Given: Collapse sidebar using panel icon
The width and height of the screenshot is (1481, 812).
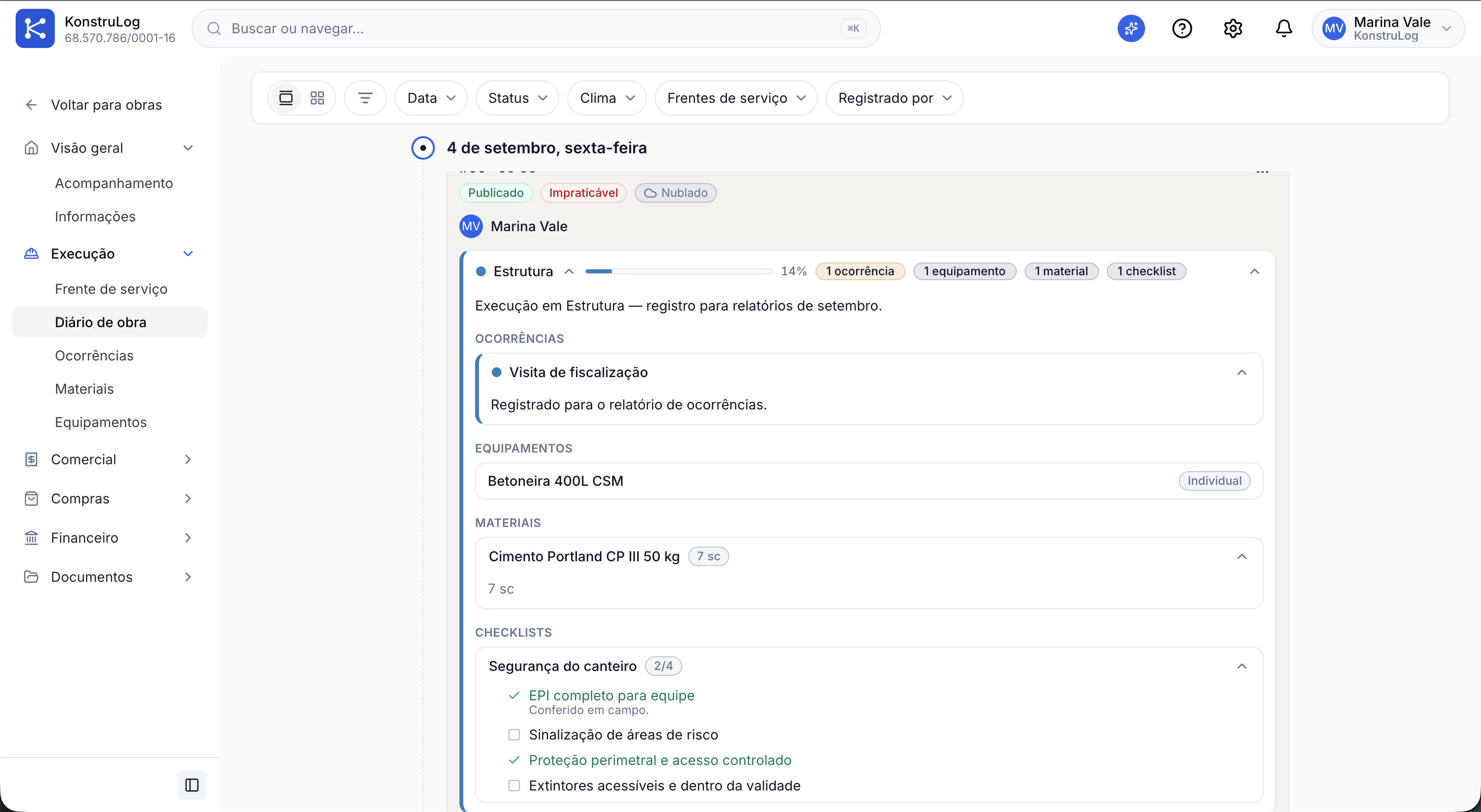Looking at the screenshot, I should coord(192,785).
